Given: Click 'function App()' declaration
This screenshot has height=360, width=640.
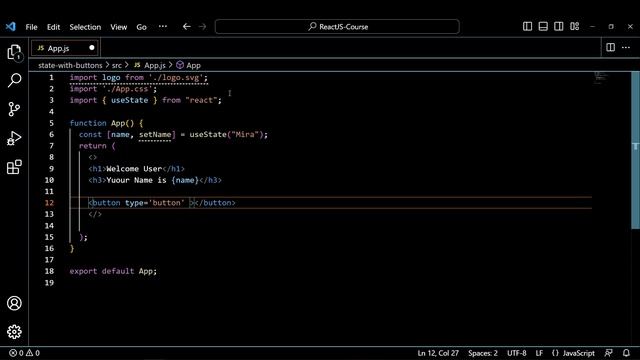Looking at the screenshot, I should 102,123.
